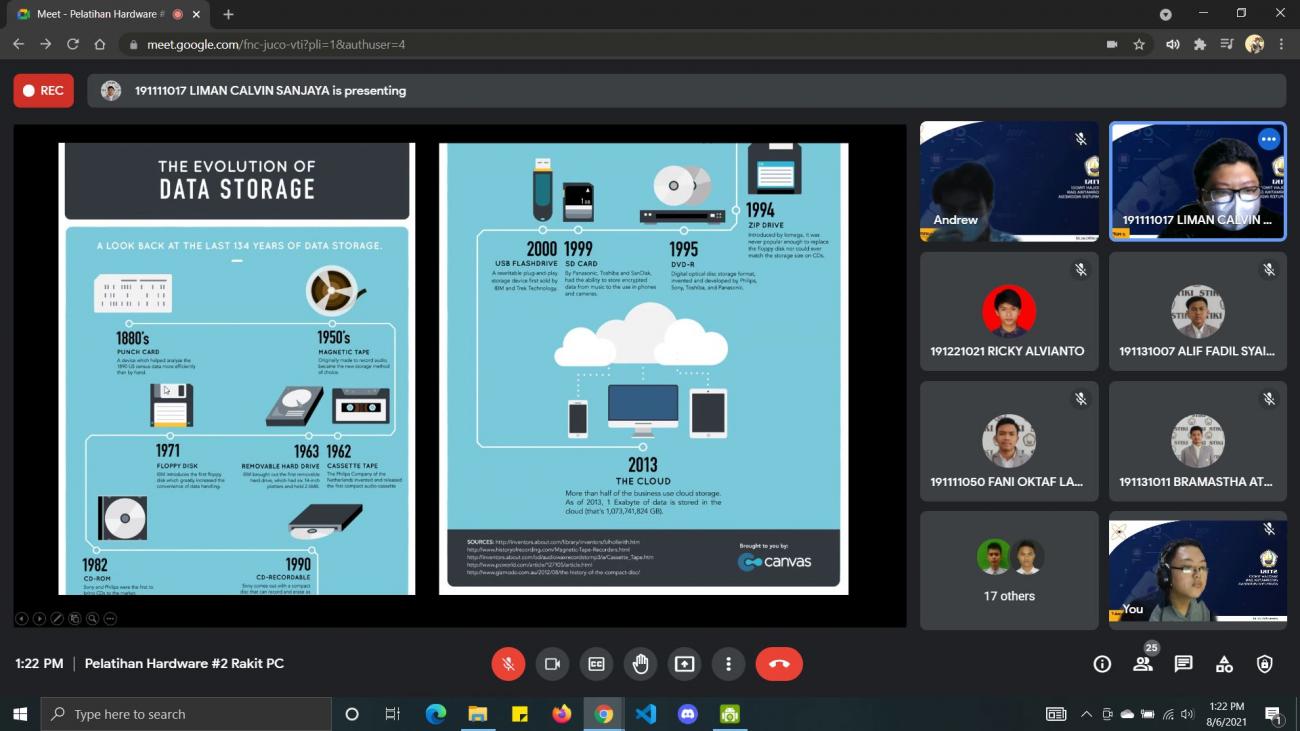Open options on Liman Calvin's video tile
The width and height of the screenshot is (1300, 731).
1268,140
